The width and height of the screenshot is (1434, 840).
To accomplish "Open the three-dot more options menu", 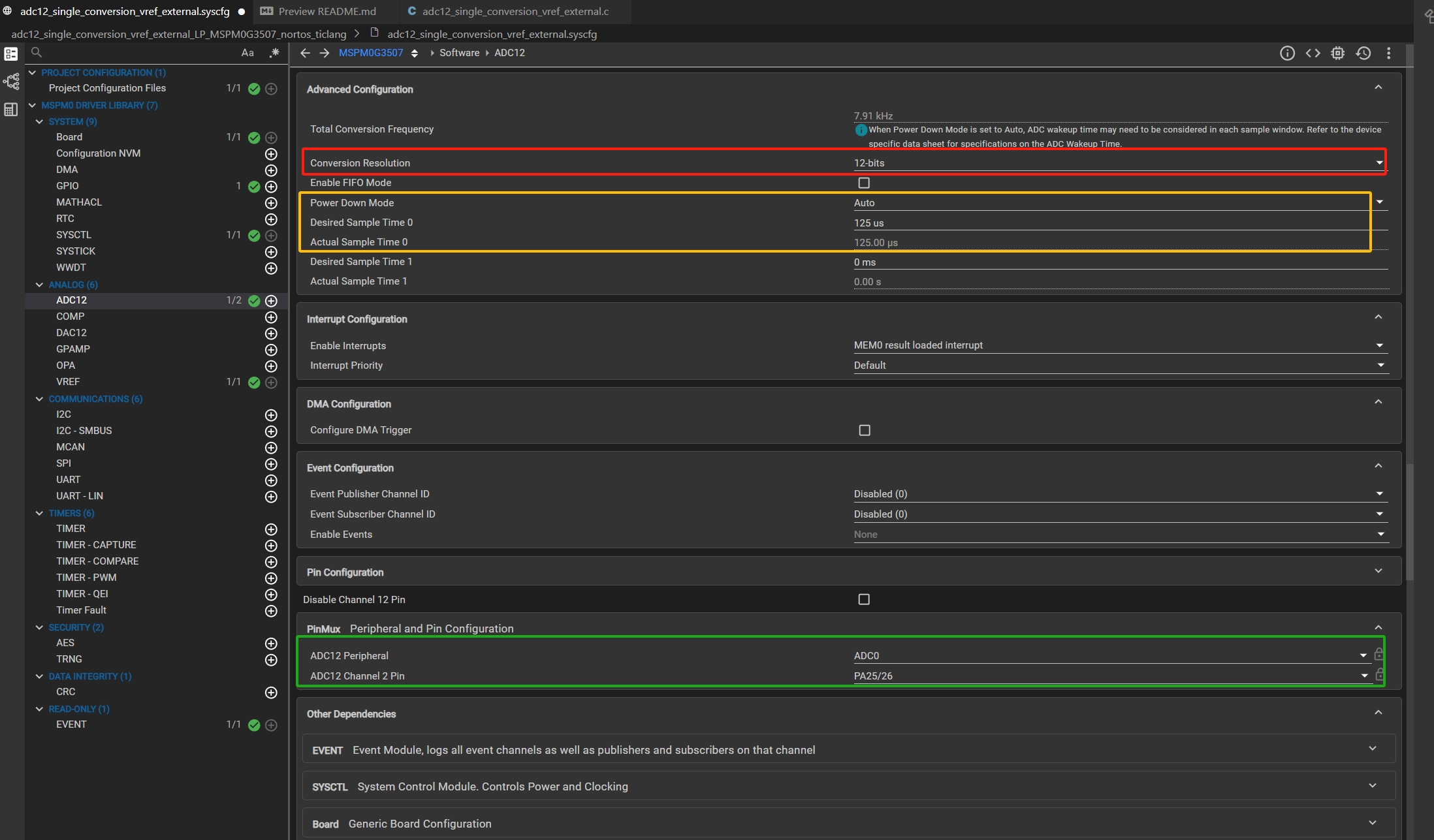I will click(x=1388, y=54).
